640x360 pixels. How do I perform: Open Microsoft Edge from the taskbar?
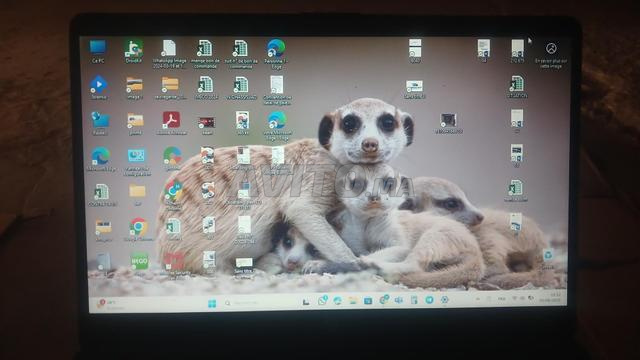click(338, 301)
